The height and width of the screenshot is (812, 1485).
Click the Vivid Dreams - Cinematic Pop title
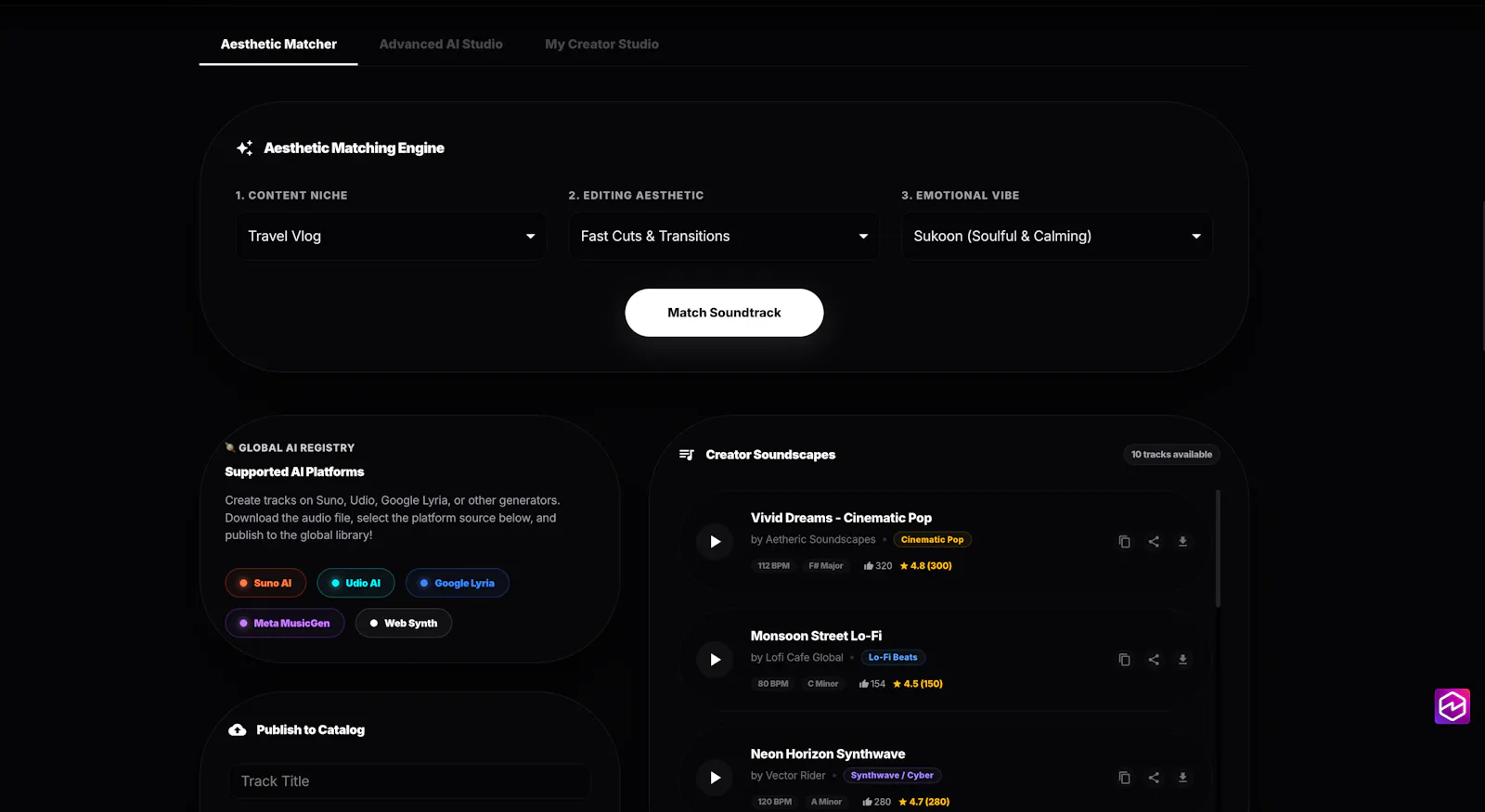(x=841, y=518)
